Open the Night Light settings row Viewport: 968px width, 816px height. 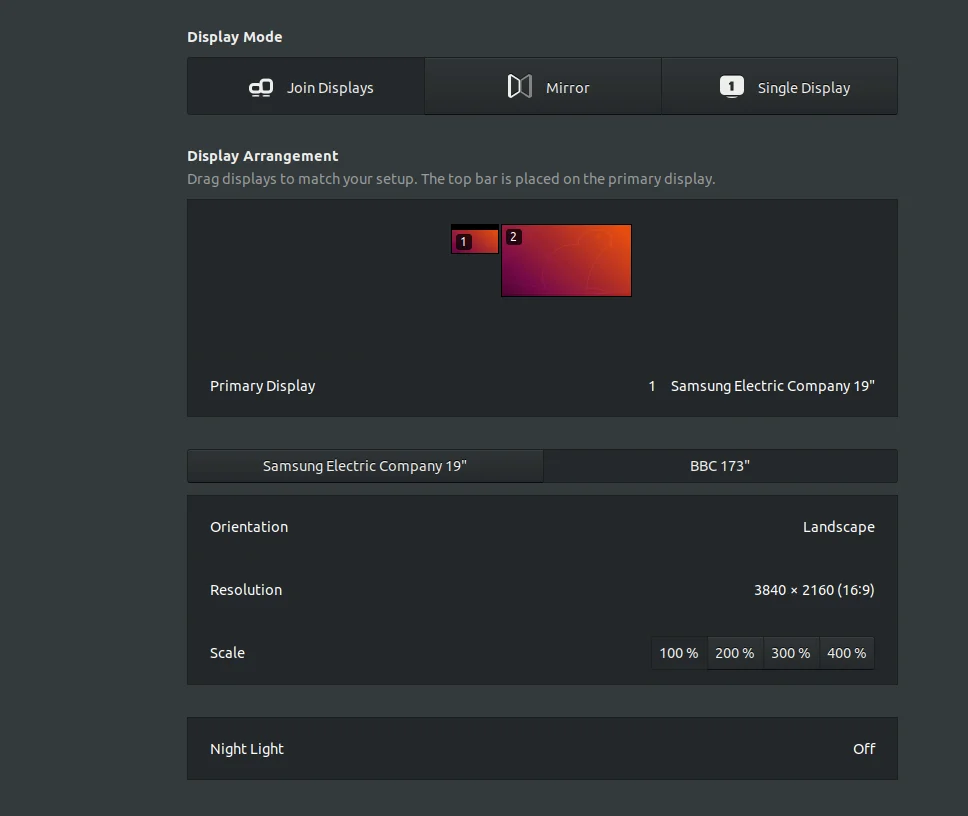coord(542,749)
